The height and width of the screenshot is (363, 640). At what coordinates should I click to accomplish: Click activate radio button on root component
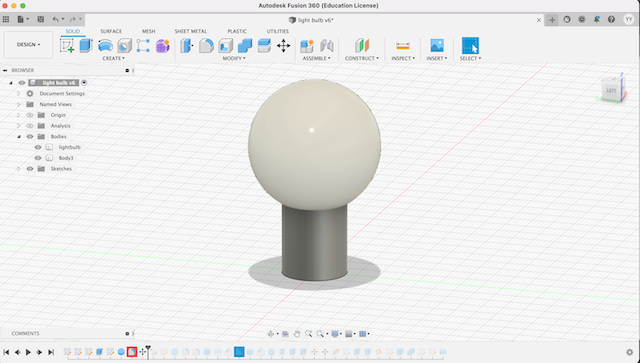coord(84,82)
